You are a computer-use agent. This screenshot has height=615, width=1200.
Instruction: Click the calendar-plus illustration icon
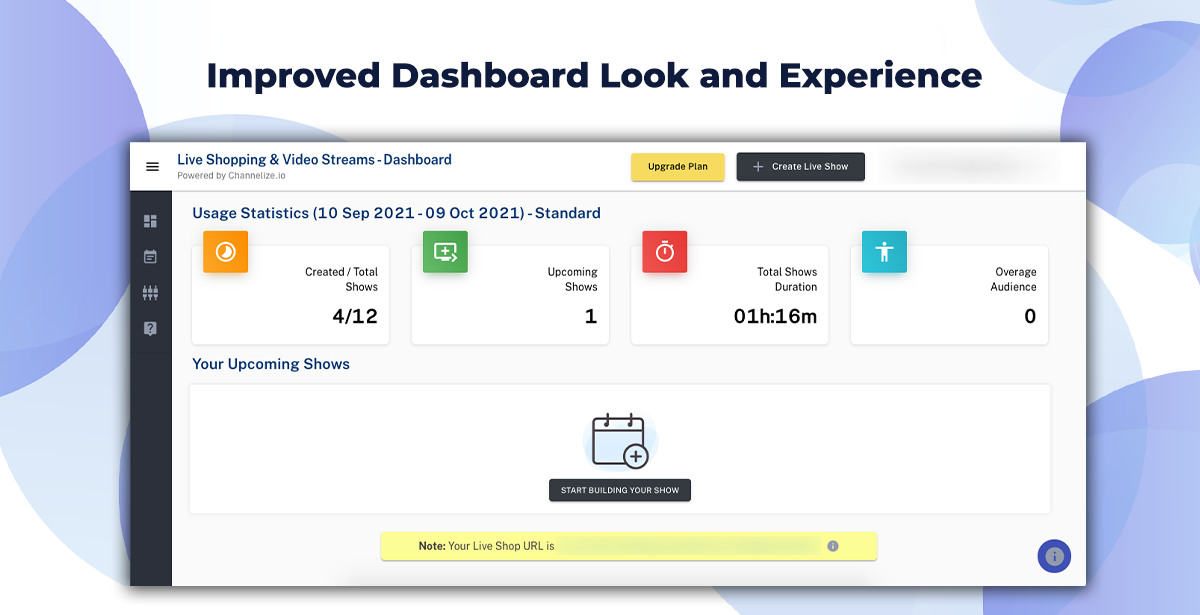click(620, 441)
